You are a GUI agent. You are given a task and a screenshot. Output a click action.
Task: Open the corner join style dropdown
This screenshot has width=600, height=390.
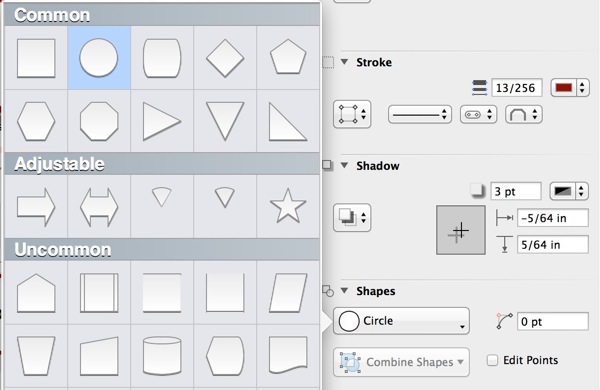523,114
